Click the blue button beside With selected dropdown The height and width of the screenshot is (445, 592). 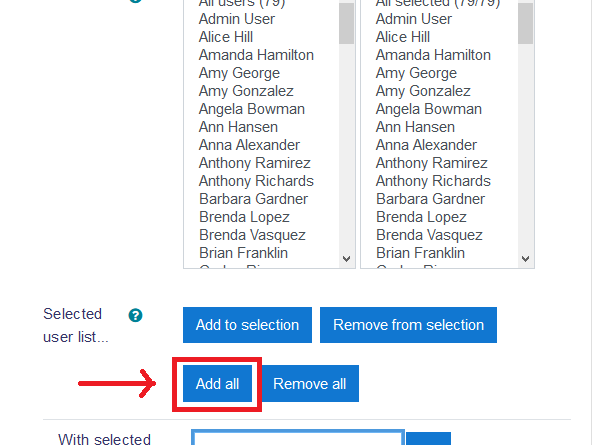click(429, 439)
